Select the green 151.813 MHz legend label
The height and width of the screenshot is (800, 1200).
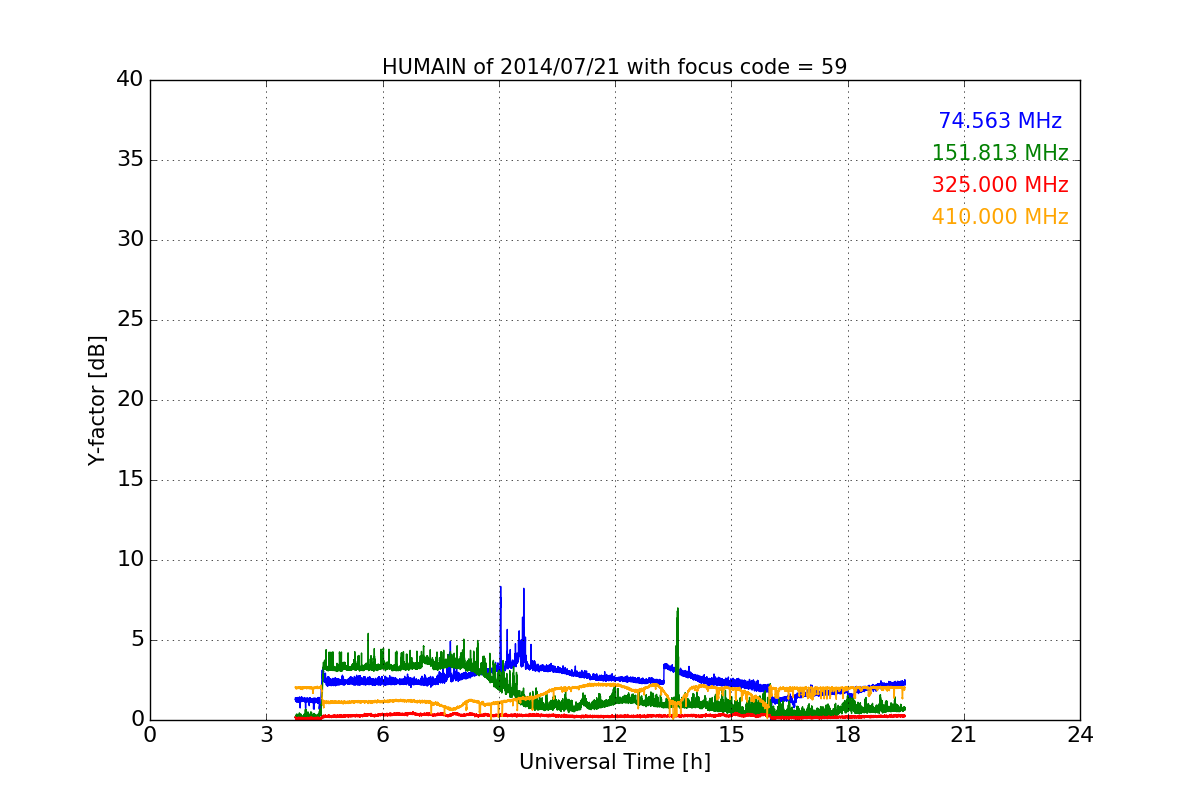coord(1000,153)
